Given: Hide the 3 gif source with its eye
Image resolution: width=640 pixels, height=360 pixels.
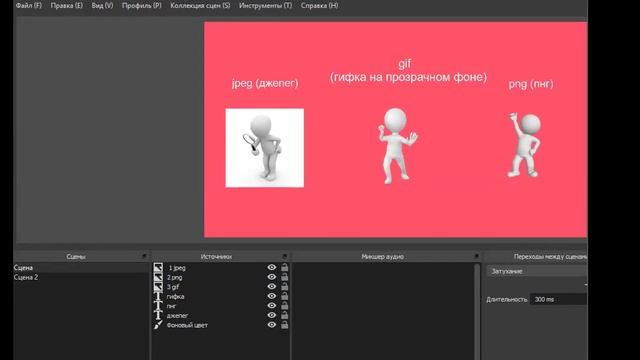Looking at the screenshot, I should click(x=271, y=287).
